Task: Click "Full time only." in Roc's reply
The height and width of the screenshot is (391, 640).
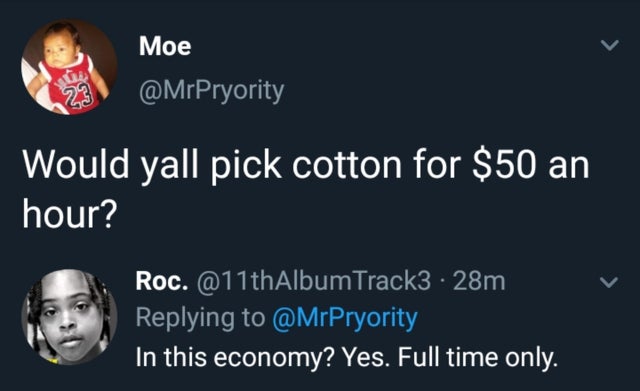Action: (x=478, y=358)
